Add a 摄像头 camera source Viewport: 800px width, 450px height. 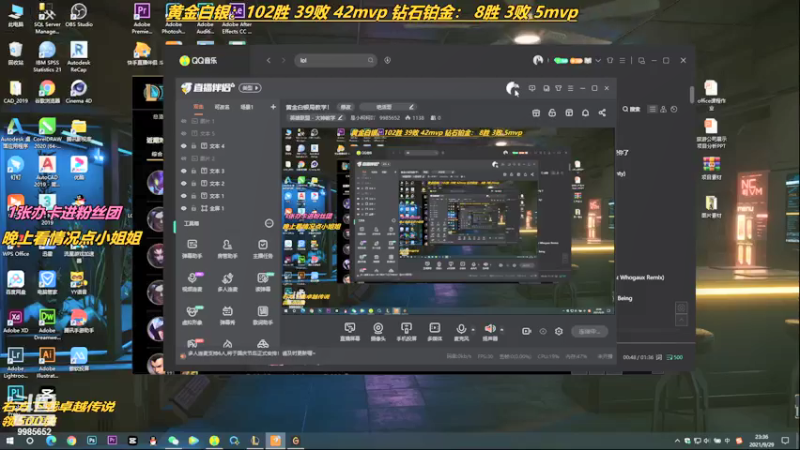378,332
